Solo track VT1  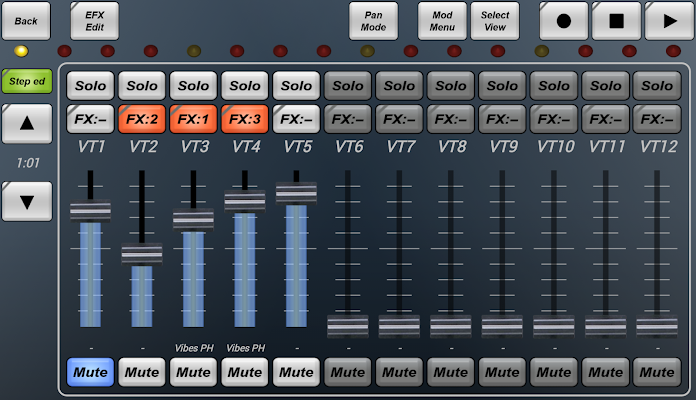(x=91, y=85)
